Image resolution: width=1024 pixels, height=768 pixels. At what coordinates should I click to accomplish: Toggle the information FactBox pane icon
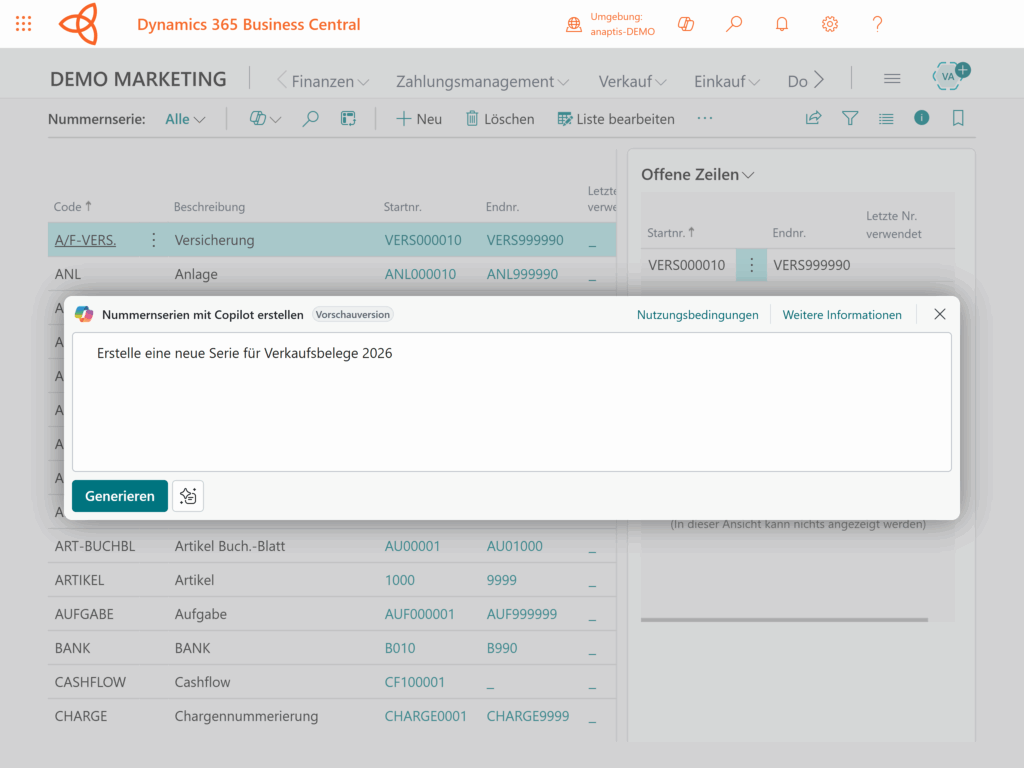point(922,118)
